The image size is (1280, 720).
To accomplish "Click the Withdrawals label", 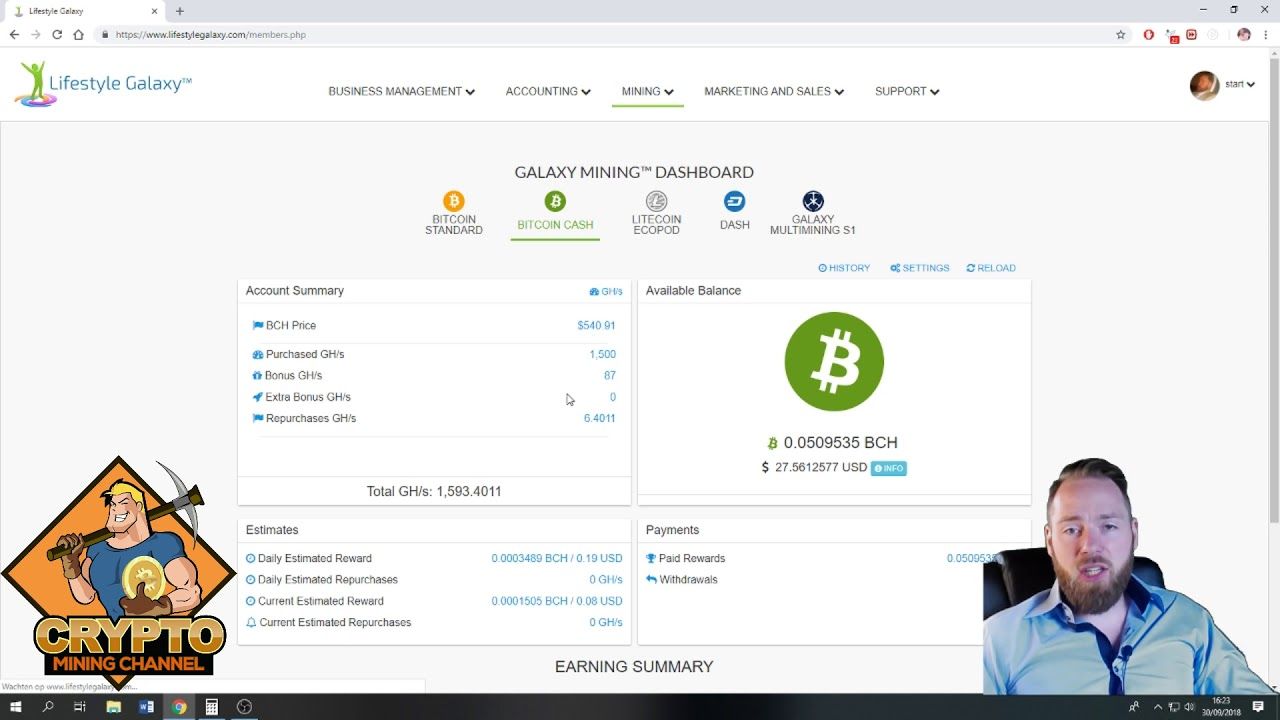I will click(x=688, y=580).
